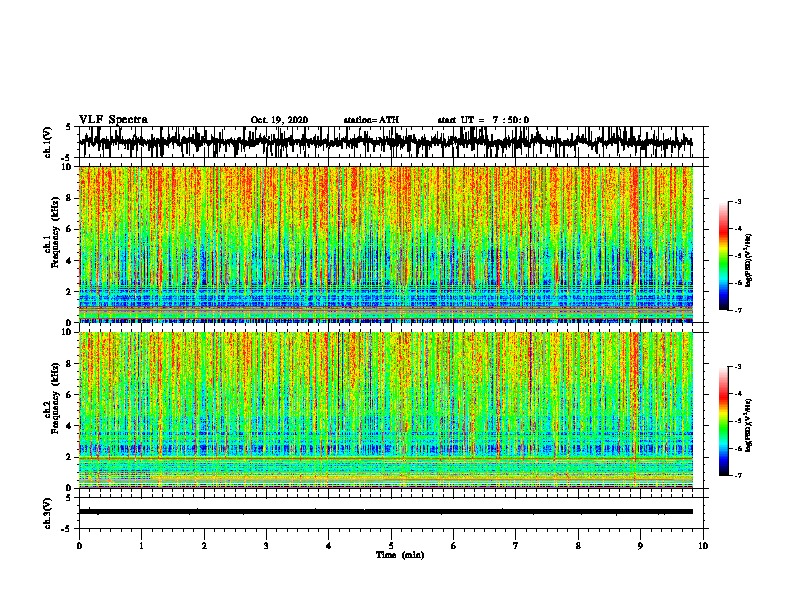Image resolution: width=792 pixels, height=612 pixels.
Task: Click the ch.1 spectrogram color scale bar
Action: coord(723,256)
